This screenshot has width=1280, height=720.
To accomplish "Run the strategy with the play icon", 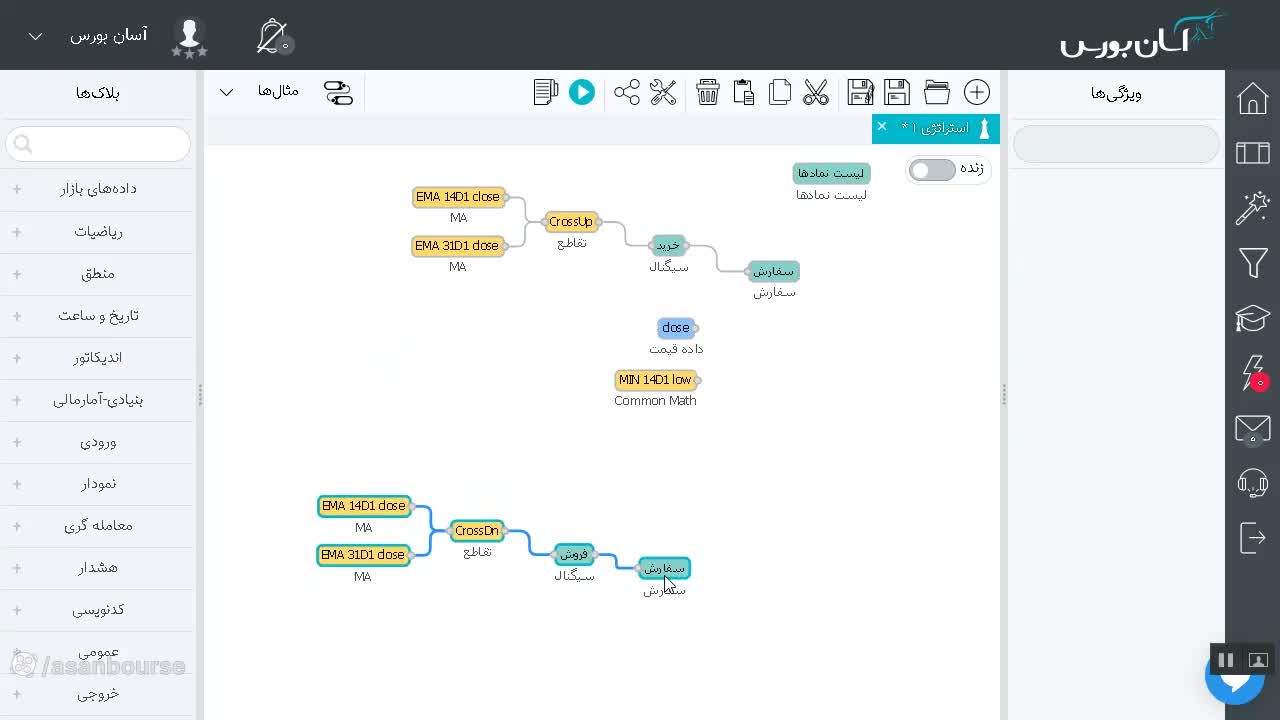I will click(581, 93).
